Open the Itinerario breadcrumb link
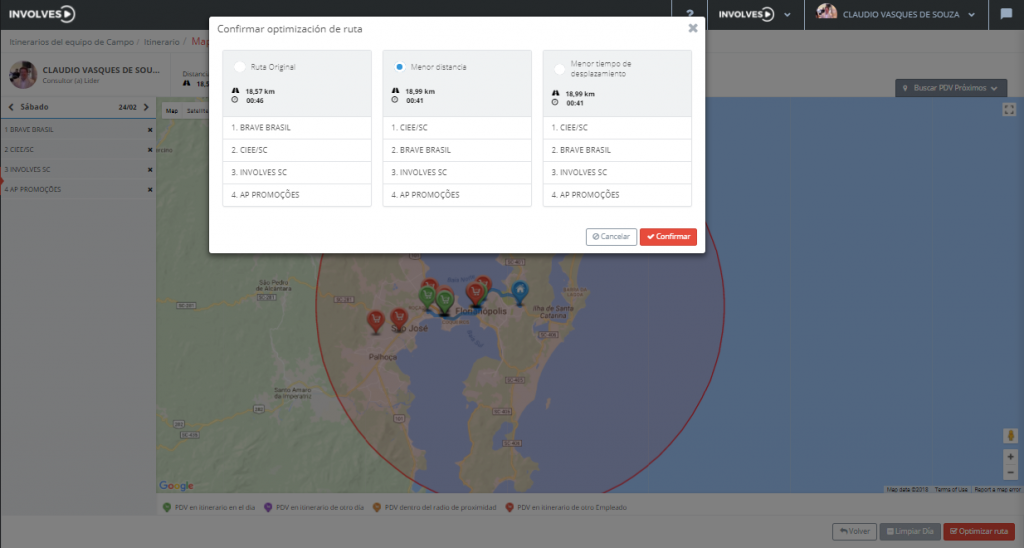The image size is (1024, 548). pos(162,42)
